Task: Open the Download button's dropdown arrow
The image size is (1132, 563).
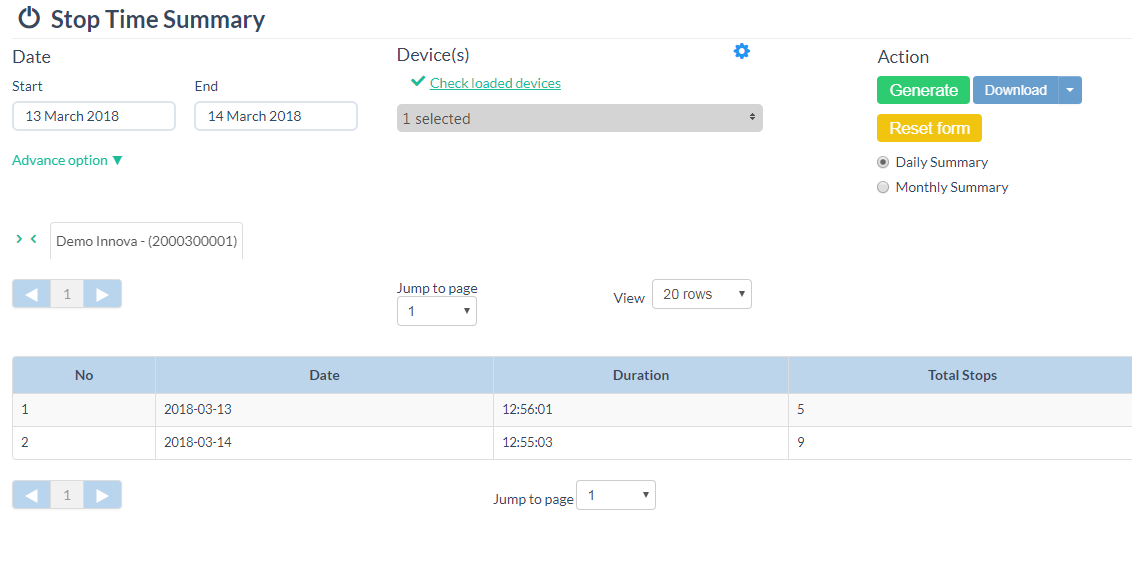Action: [x=1069, y=90]
